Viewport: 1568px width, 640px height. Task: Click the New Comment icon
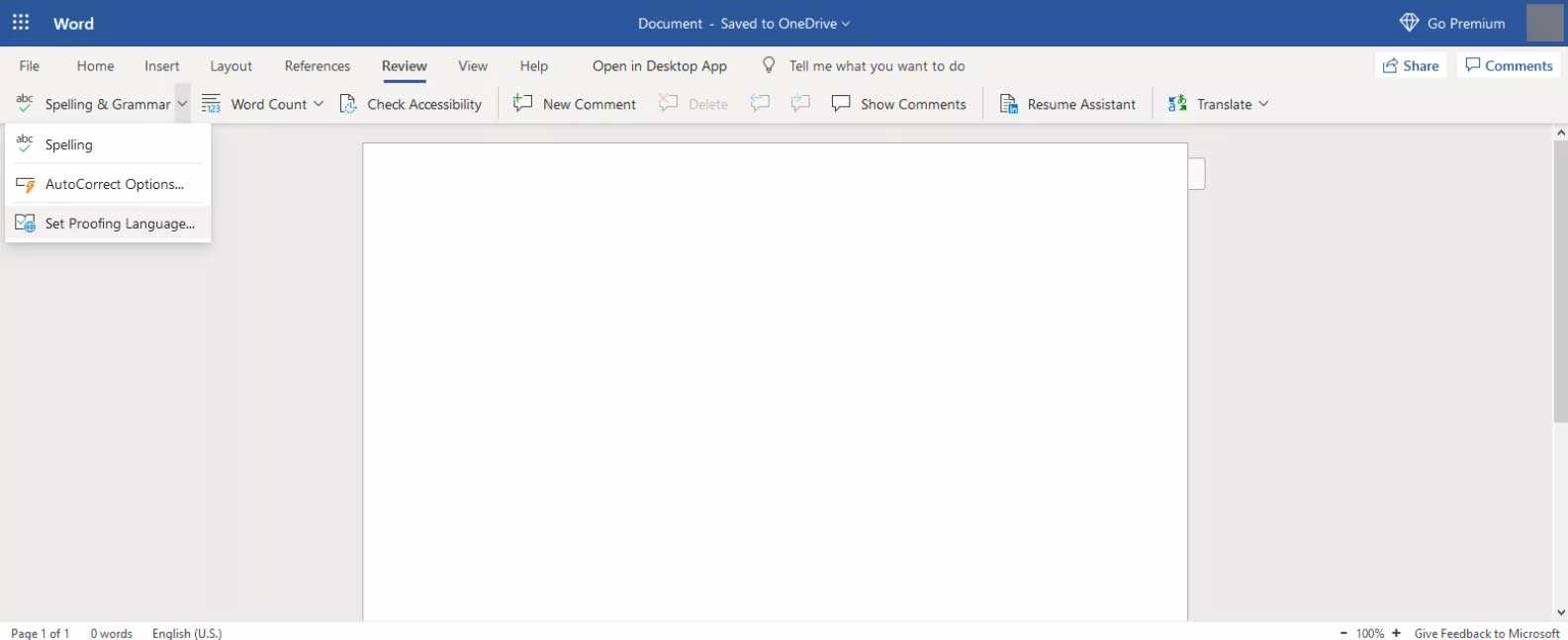523,104
